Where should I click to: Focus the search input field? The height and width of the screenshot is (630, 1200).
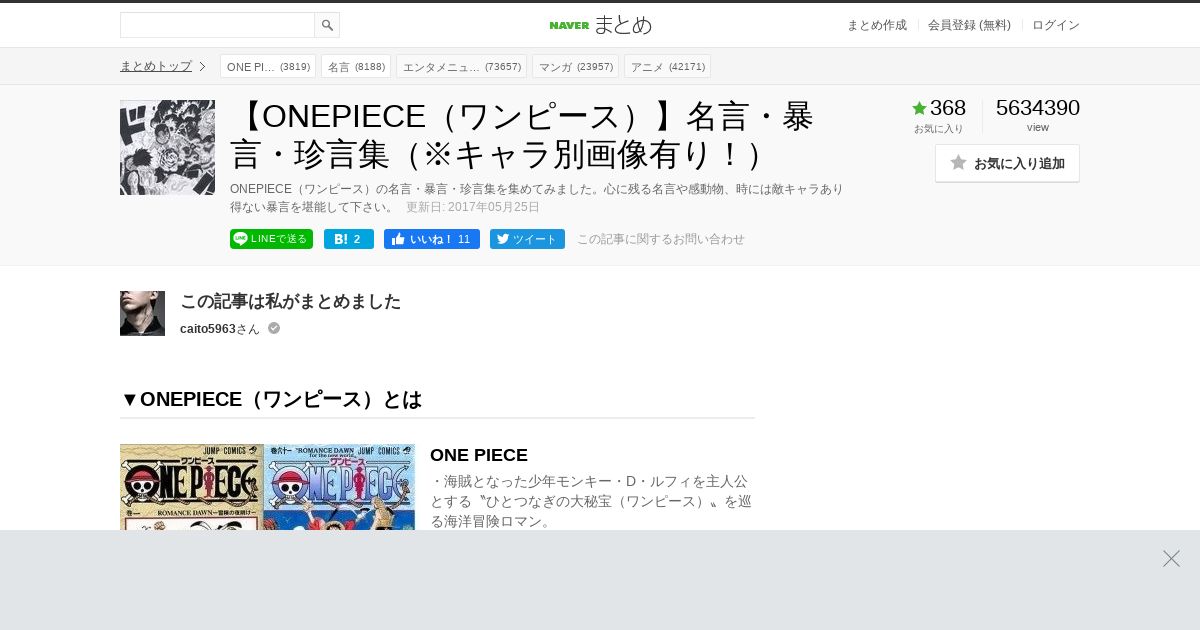(217, 25)
